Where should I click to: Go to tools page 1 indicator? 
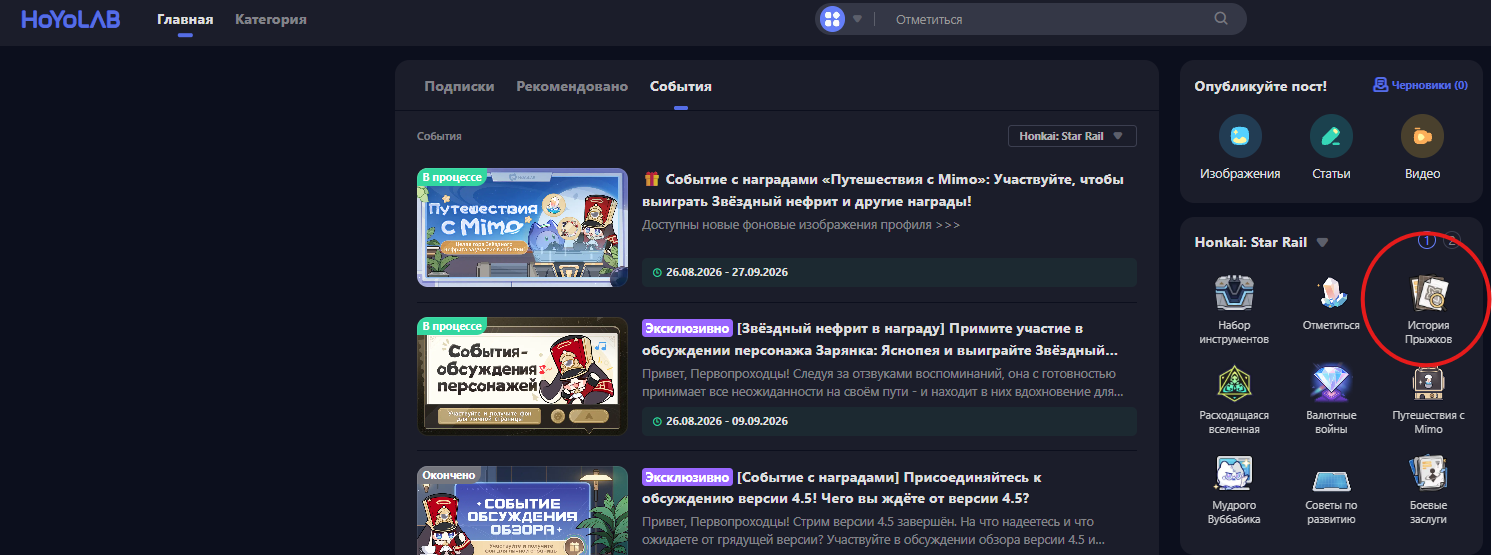click(1427, 240)
